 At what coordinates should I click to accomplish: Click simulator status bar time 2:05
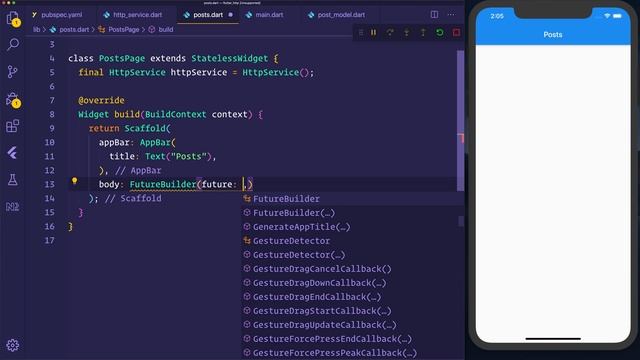tap(497, 16)
